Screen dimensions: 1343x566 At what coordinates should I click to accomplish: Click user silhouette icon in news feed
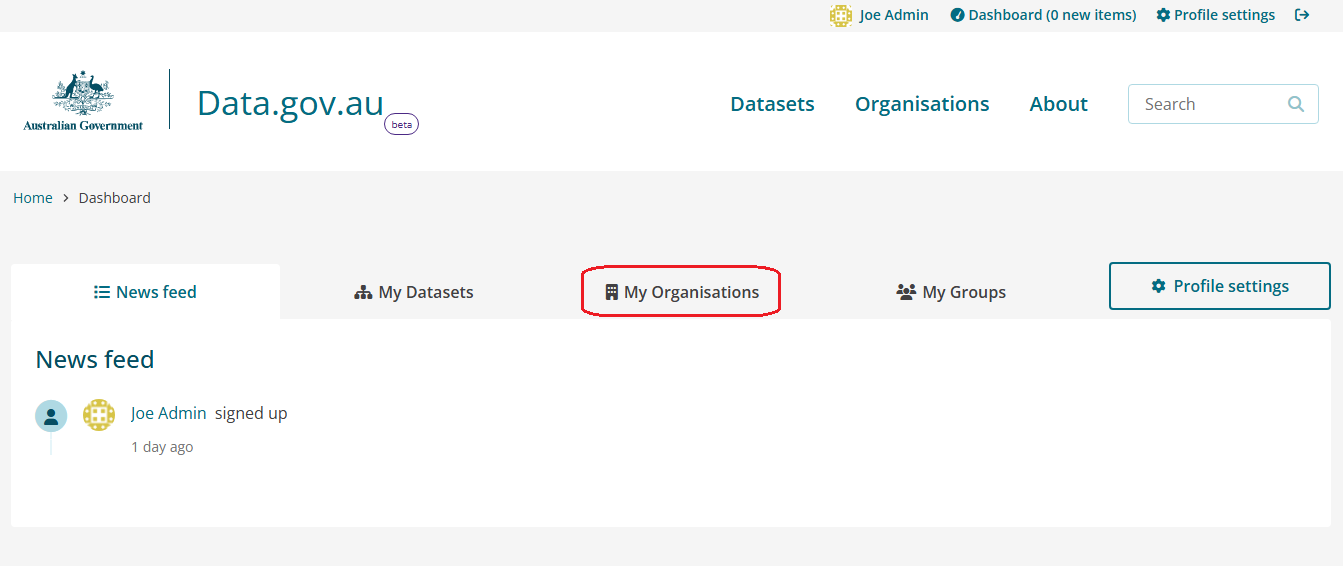point(51,416)
